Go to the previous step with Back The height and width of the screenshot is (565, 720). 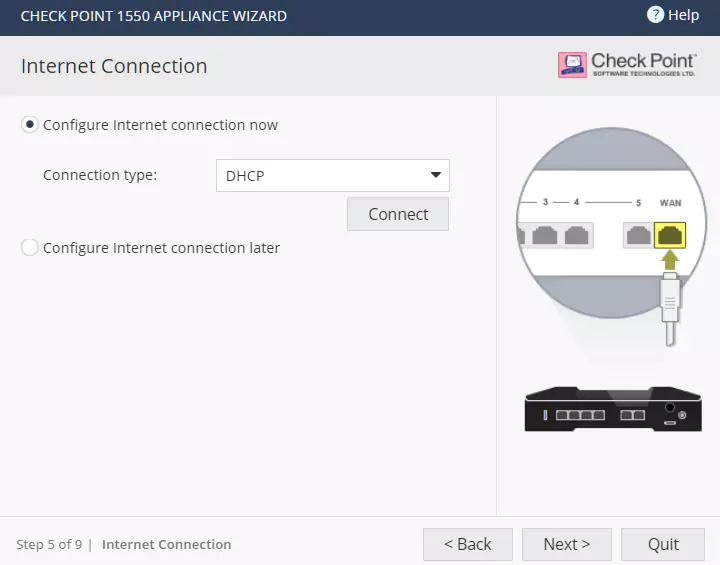(468, 544)
